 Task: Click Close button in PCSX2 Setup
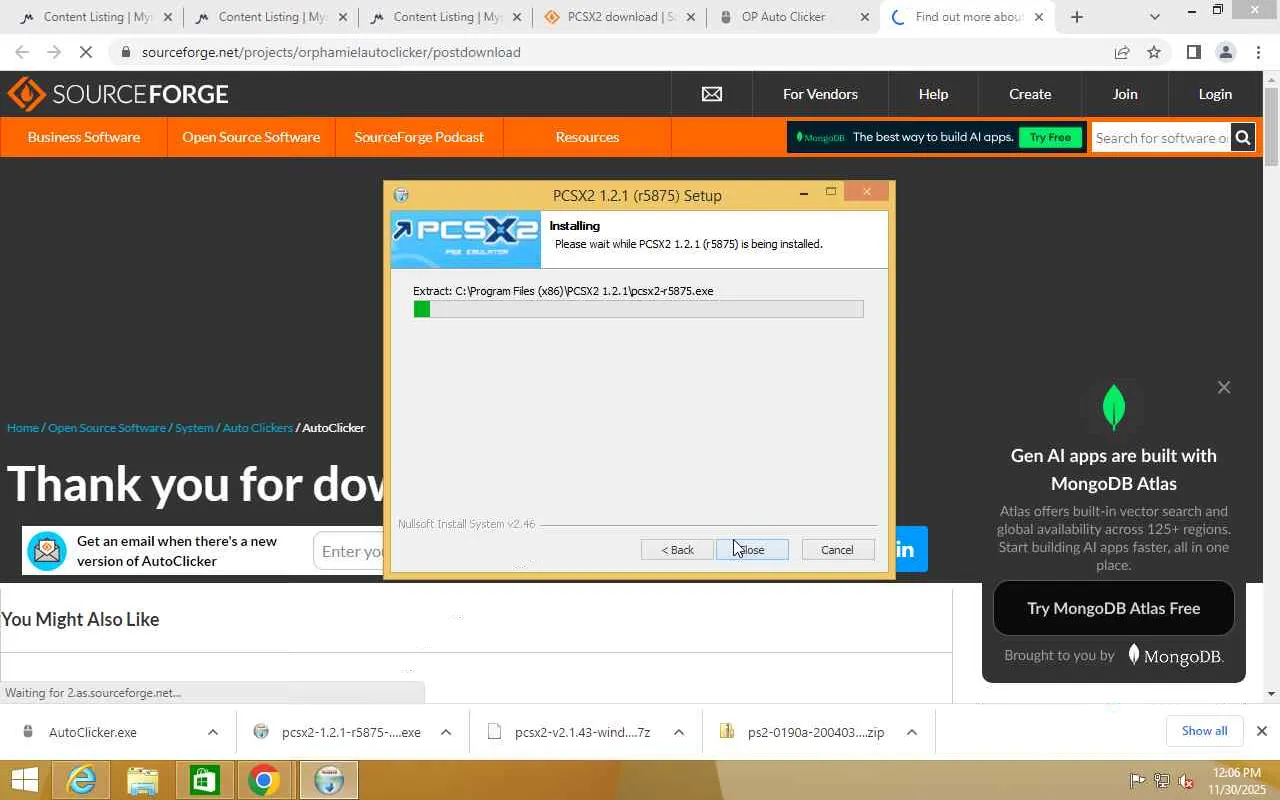click(752, 550)
